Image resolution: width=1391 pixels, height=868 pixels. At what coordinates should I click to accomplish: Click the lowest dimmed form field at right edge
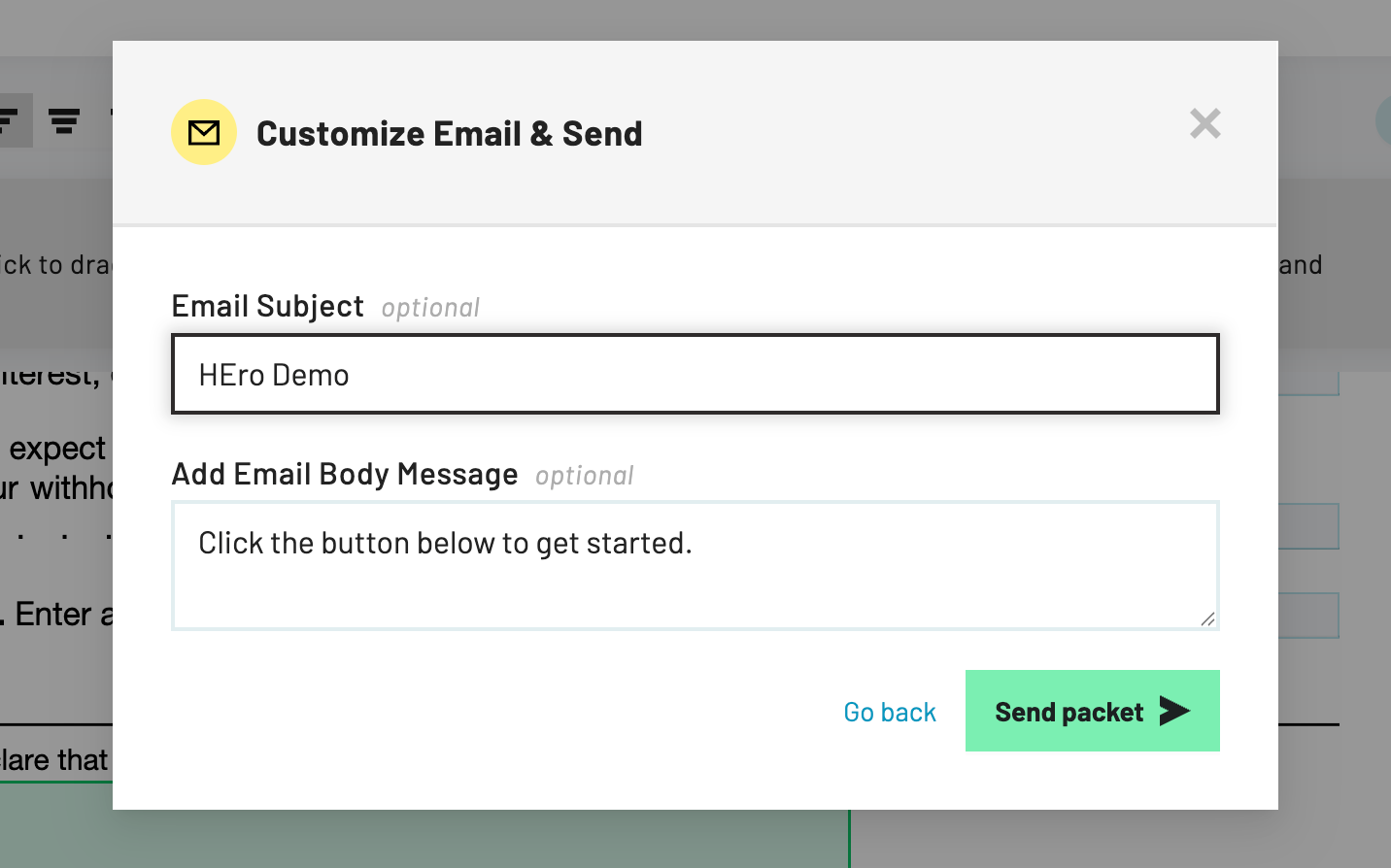(x=1308, y=616)
